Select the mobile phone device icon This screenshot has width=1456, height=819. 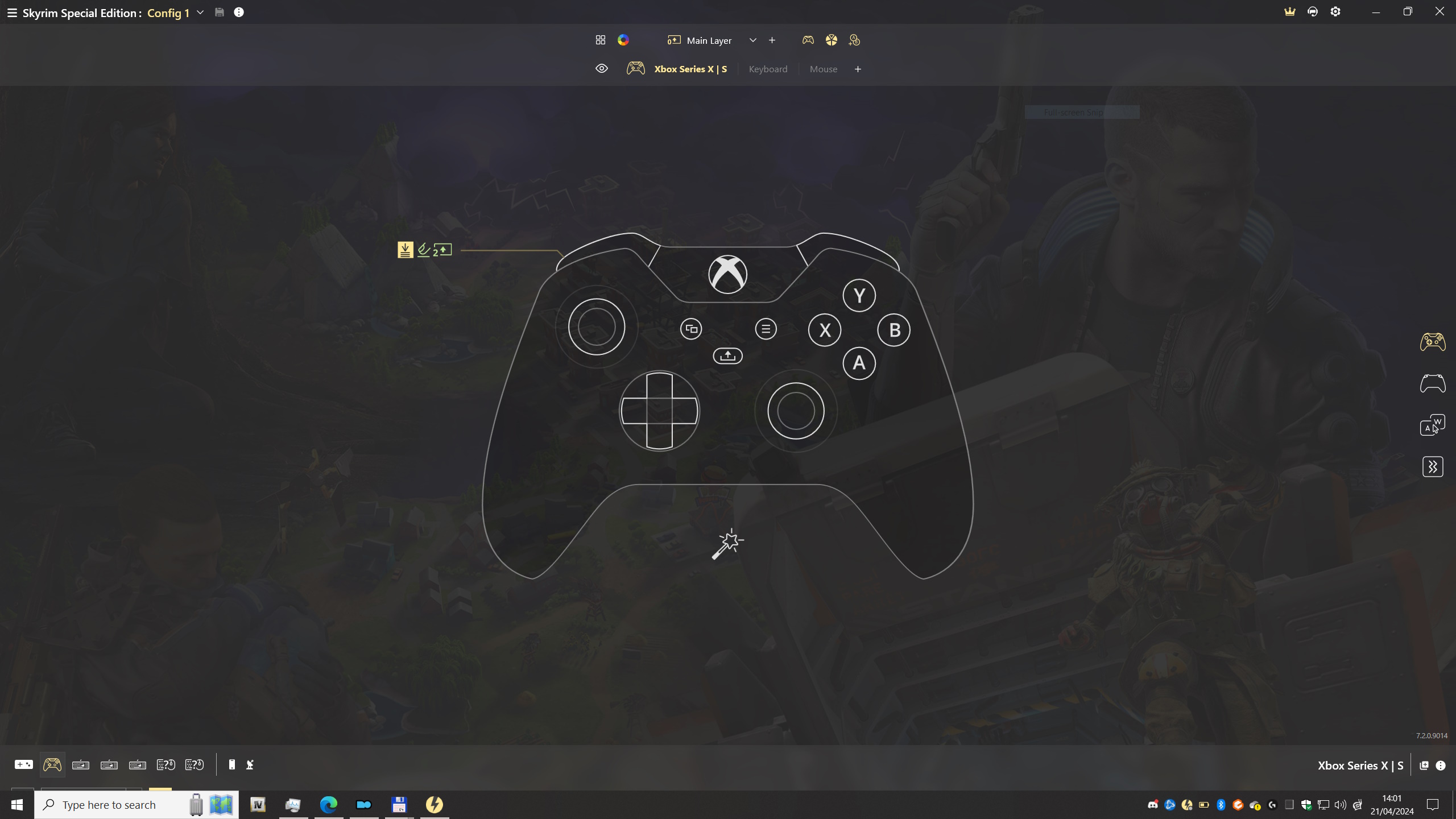pyautogui.click(x=231, y=764)
